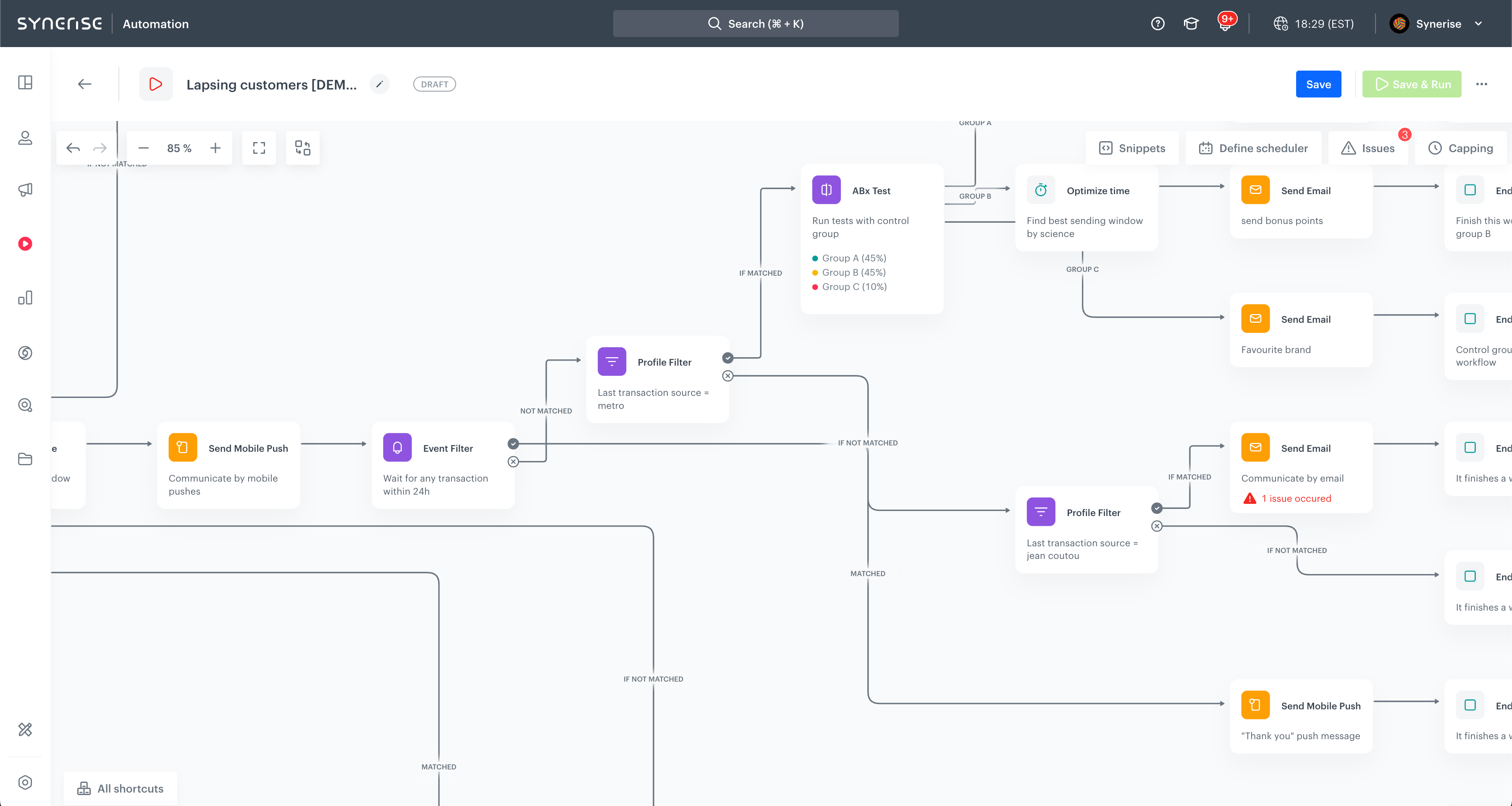This screenshot has width=1512, height=806.
Task: Open the Help question-mark icon in top bar
Action: [1158, 23]
